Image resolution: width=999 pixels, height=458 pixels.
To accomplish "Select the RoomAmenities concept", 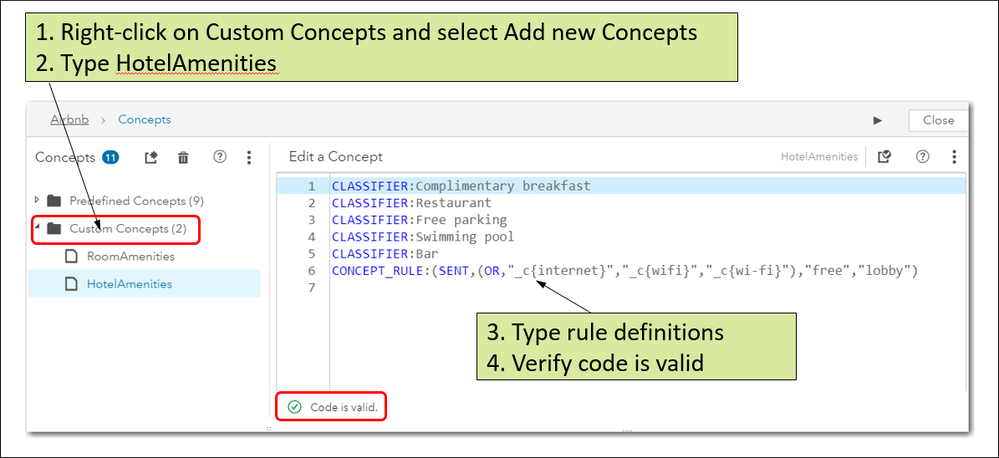I will point(131,256).
